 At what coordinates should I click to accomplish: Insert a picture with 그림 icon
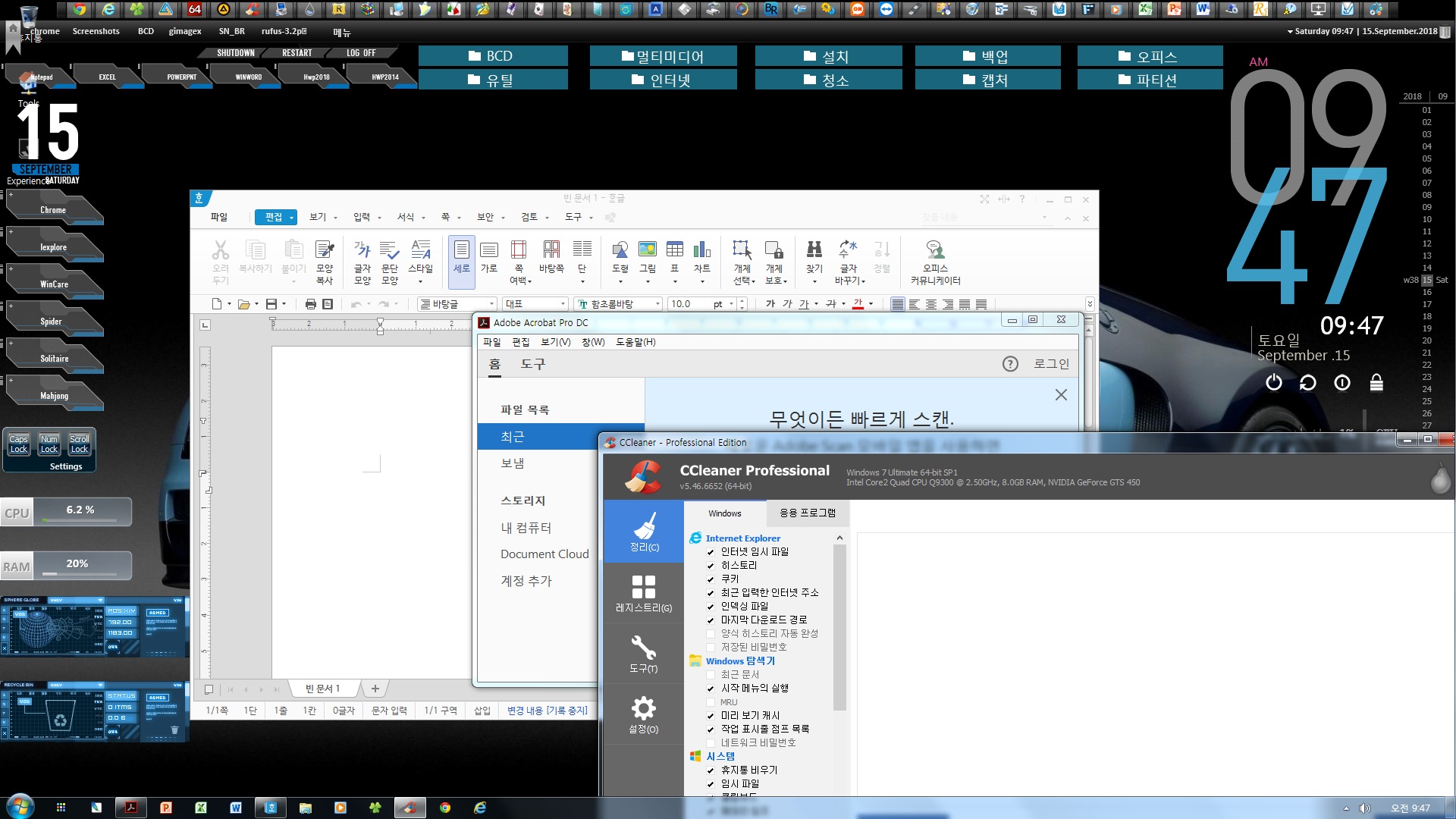pos(648,249)
